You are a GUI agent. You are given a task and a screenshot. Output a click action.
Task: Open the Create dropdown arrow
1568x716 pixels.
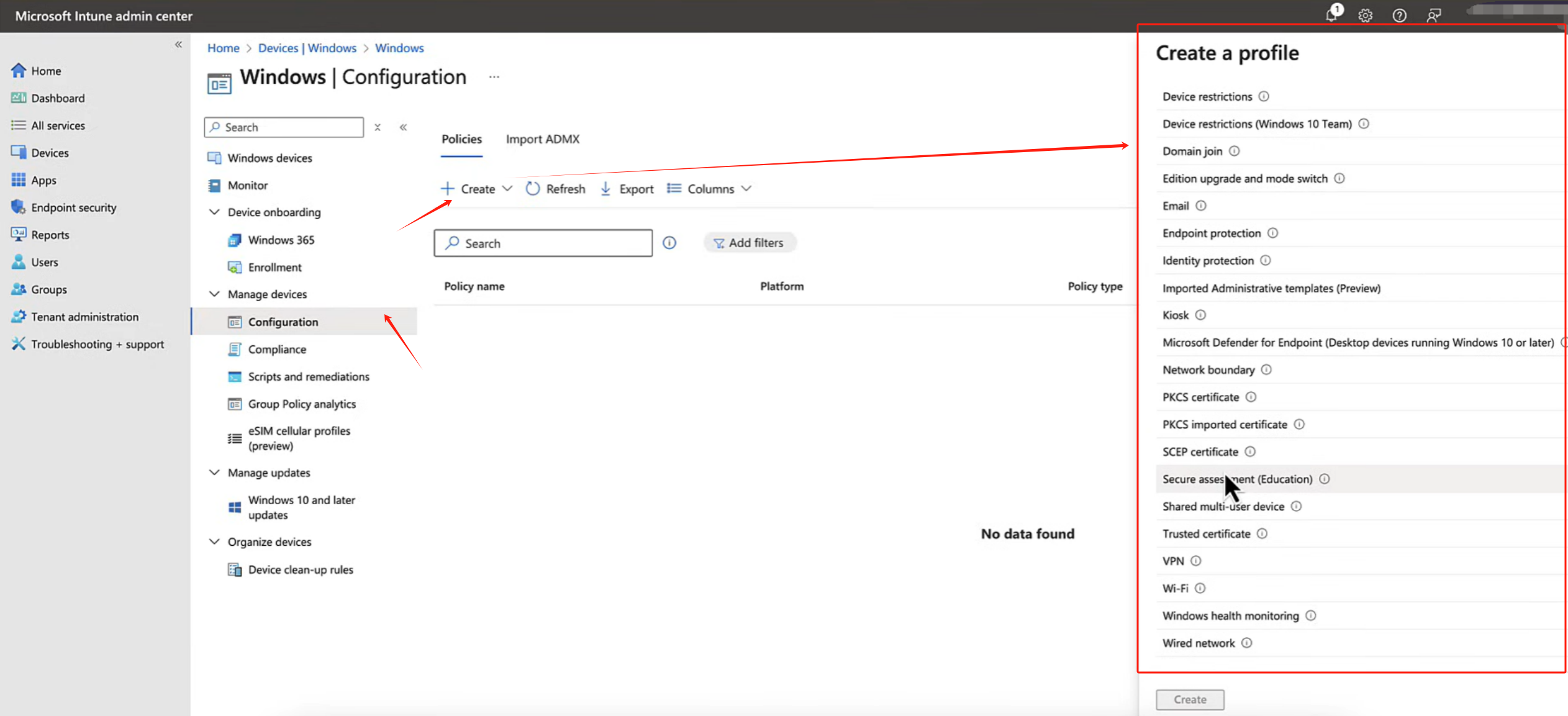[x=507, y=188]
